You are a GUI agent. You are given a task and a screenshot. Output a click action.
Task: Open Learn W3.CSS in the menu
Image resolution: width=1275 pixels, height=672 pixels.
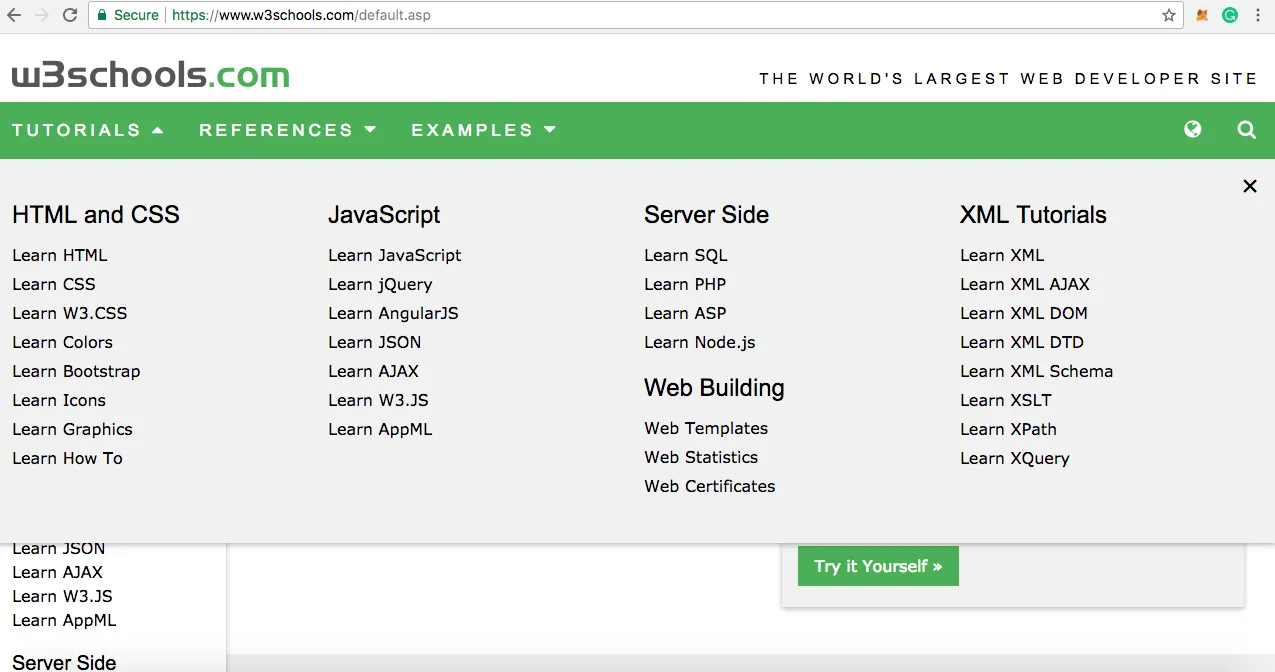coord(69,313)
